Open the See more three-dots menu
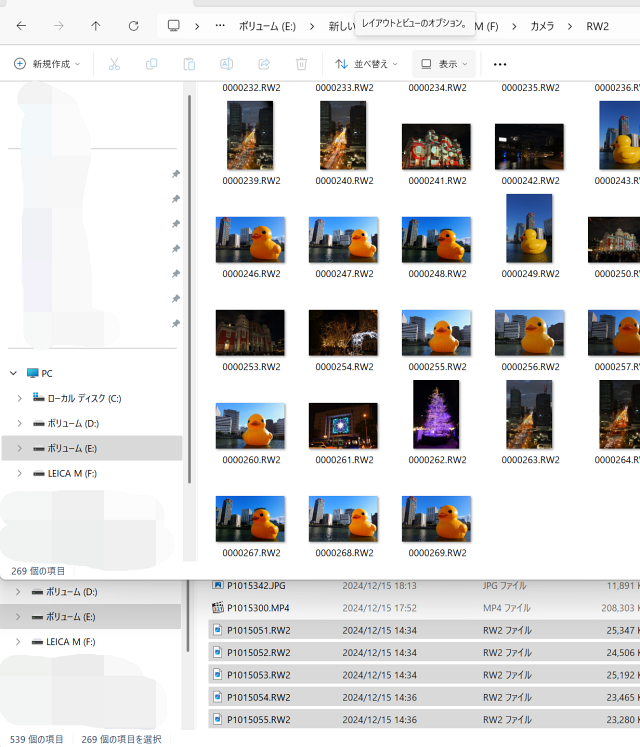This screenshot has width=640, height=747. coord(500,64)
